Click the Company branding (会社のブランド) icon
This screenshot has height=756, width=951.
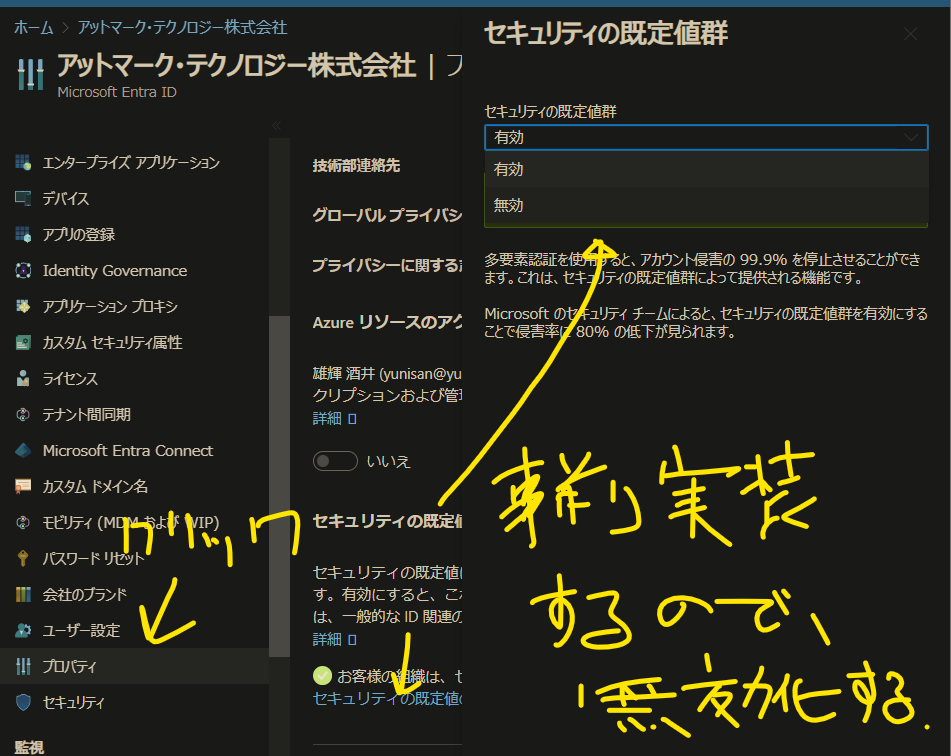pyautogui.click(x=23, y=594)
